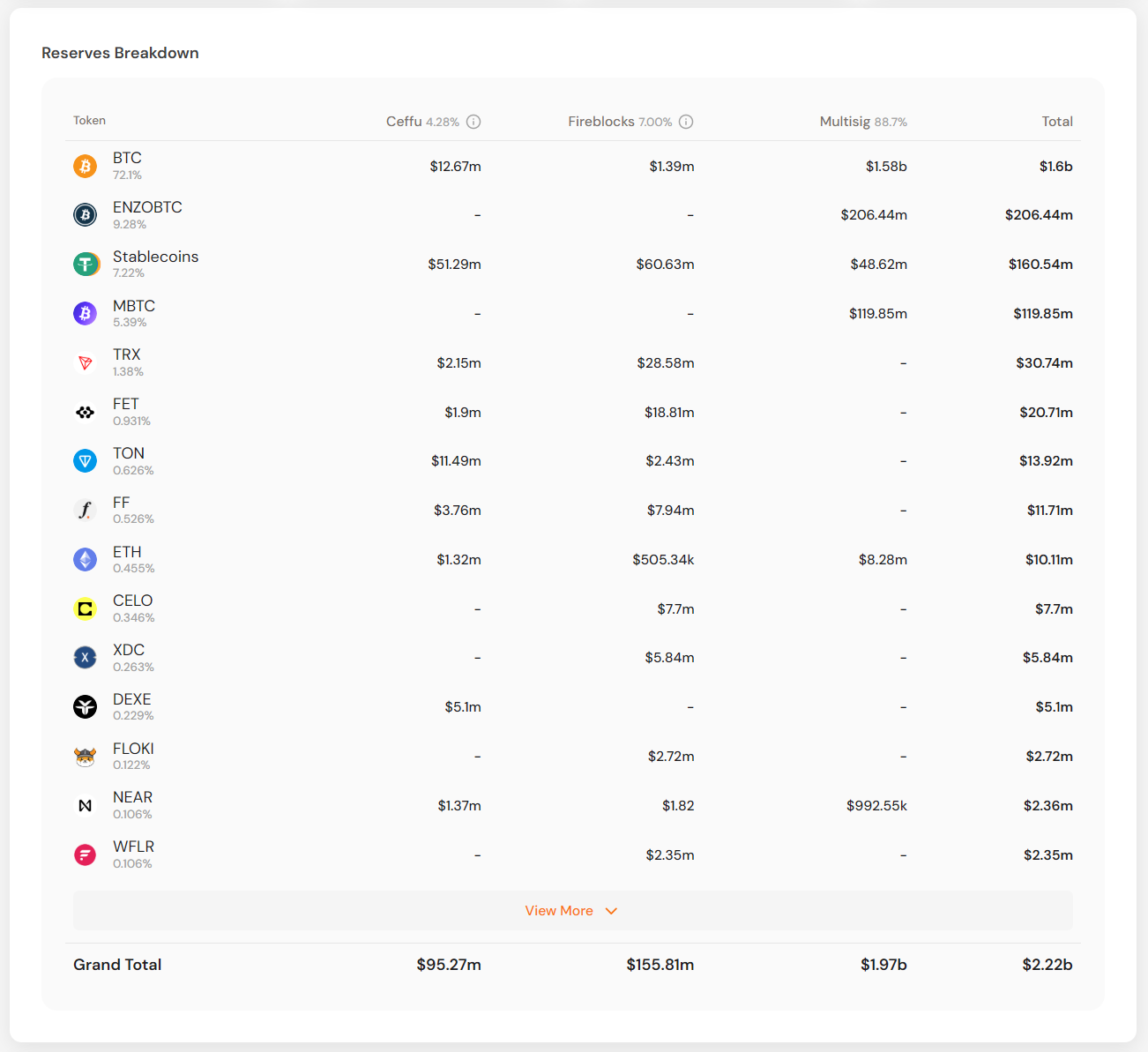Click the FET token icon

[x=85, y=412]
